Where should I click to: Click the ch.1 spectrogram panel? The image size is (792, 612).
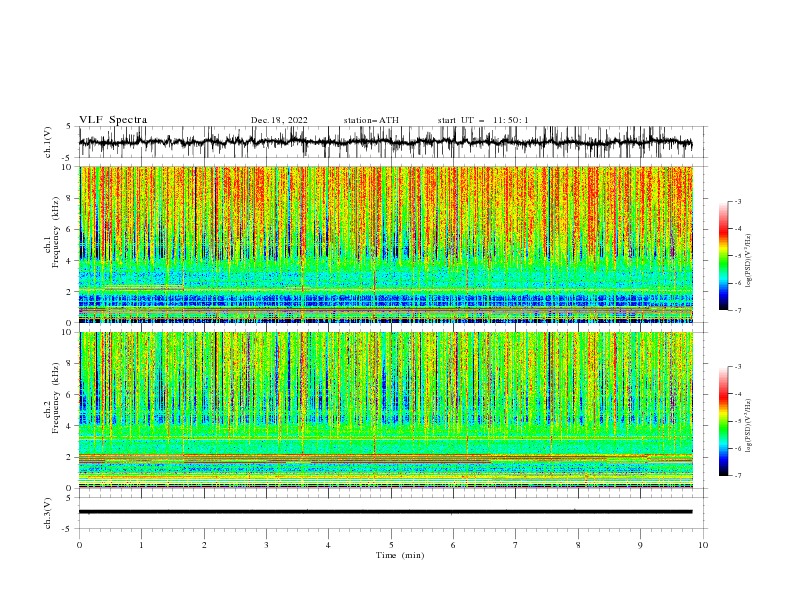pos(385,244)
